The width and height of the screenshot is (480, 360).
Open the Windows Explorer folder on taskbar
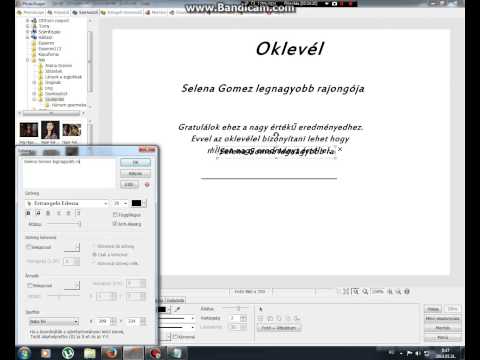coord(90,353)
